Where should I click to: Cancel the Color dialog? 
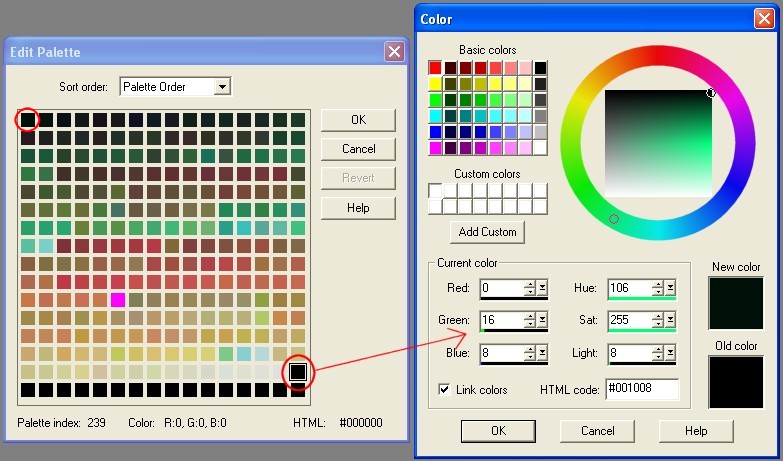(597, 431)
